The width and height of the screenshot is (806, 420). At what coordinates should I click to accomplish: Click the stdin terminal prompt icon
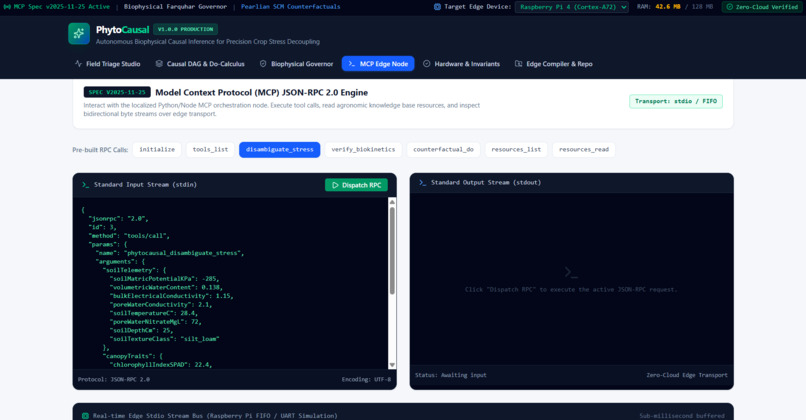click(85, 185)
